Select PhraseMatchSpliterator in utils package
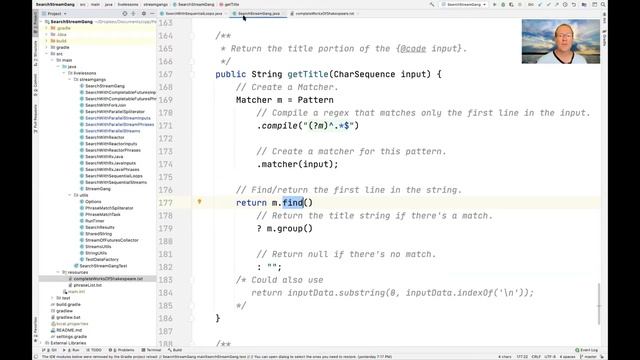This screenshot has height=360, width=640. 109,208
